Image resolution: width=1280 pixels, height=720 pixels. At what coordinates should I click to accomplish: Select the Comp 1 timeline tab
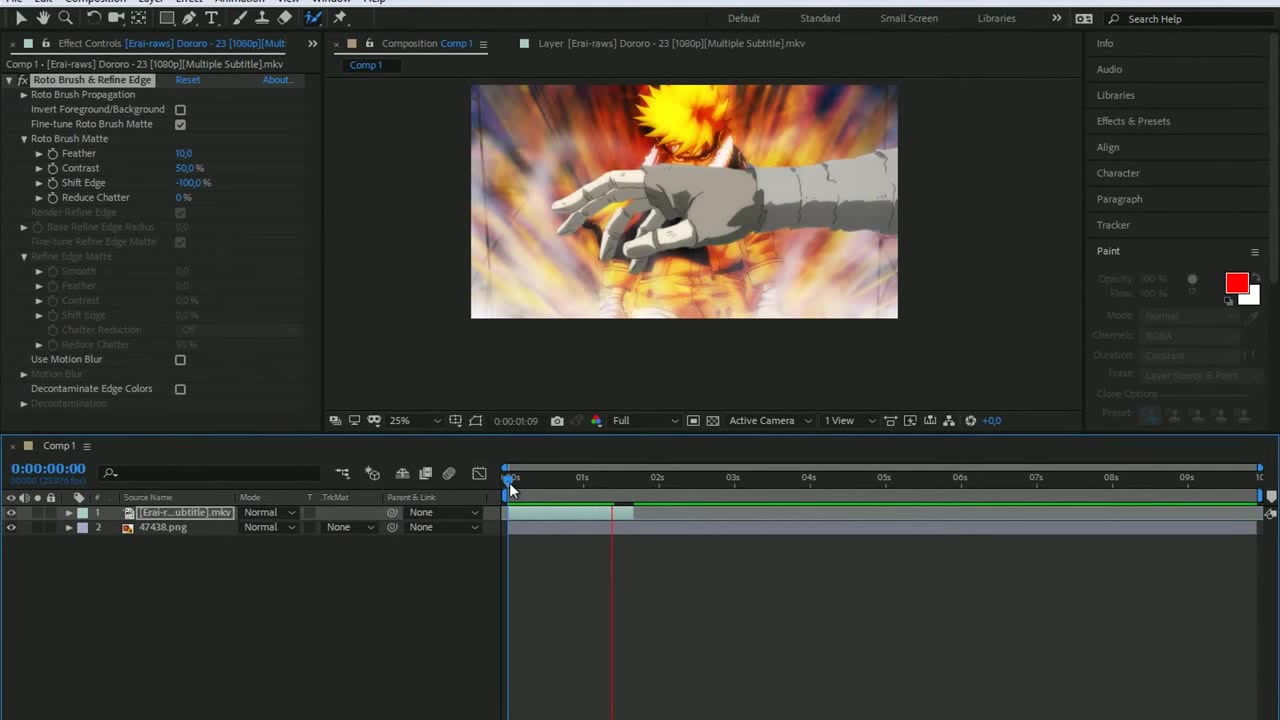58,446
